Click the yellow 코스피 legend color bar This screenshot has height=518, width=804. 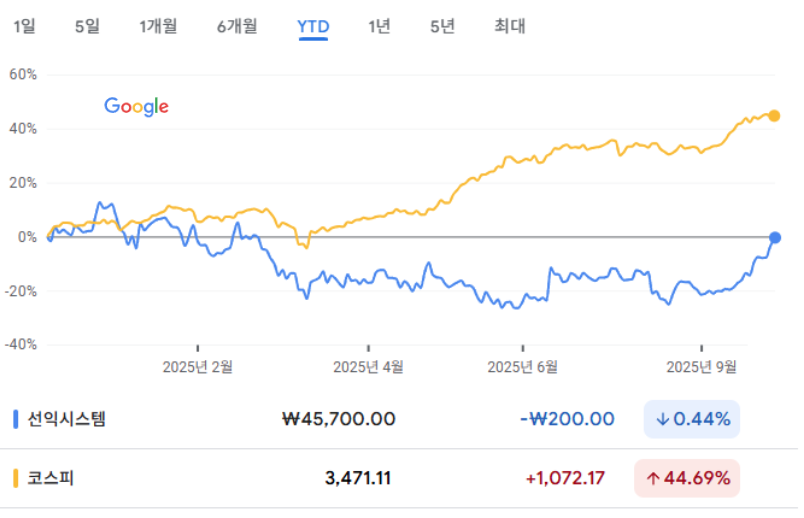click(16, 478)
